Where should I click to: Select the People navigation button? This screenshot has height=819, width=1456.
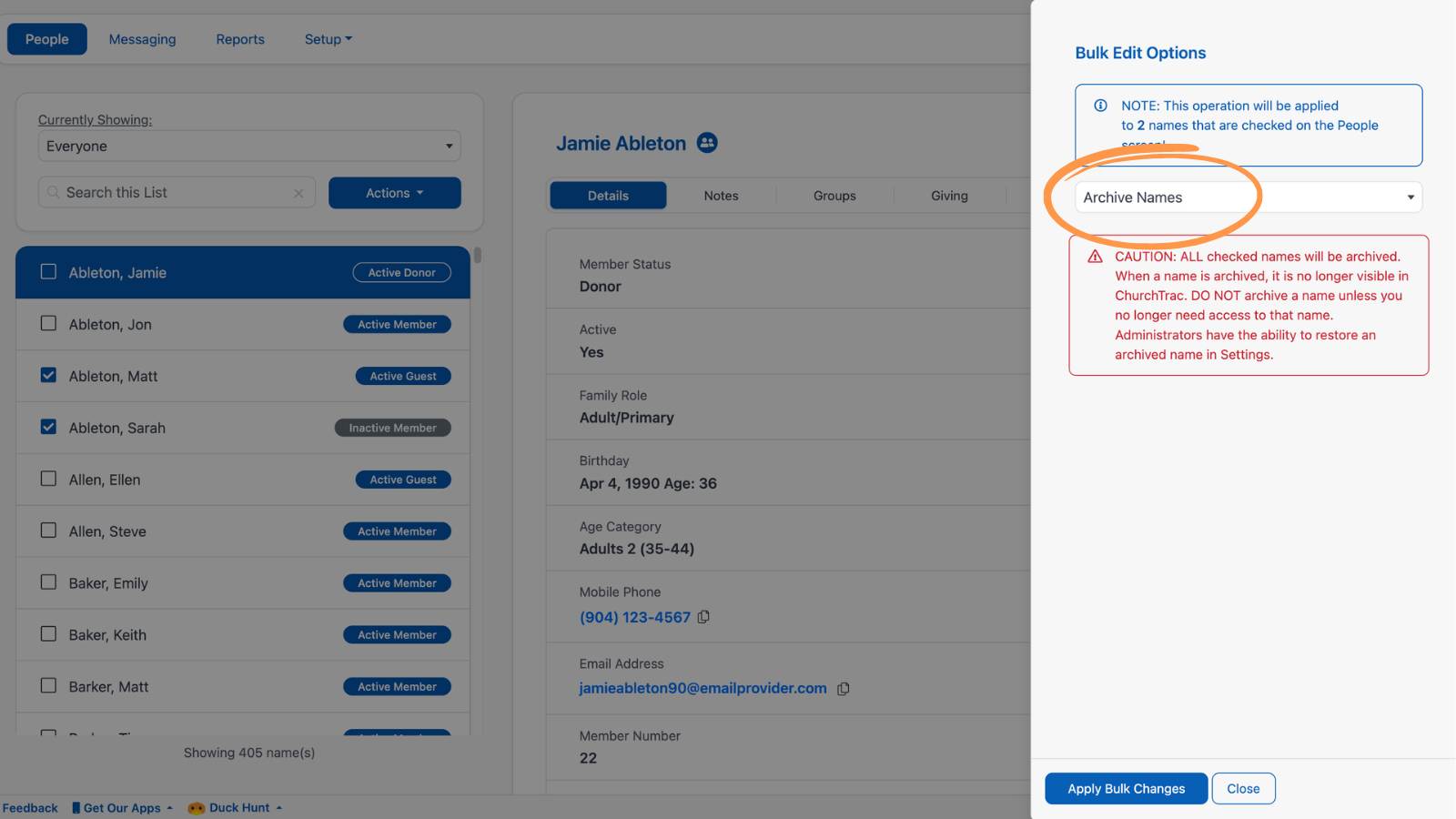(47, 39)
